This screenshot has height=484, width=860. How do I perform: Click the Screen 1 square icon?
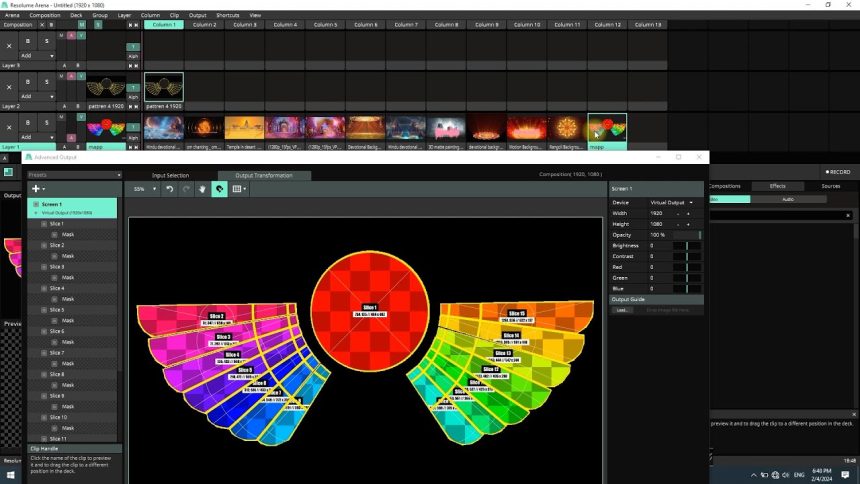(x=36, y=204)
